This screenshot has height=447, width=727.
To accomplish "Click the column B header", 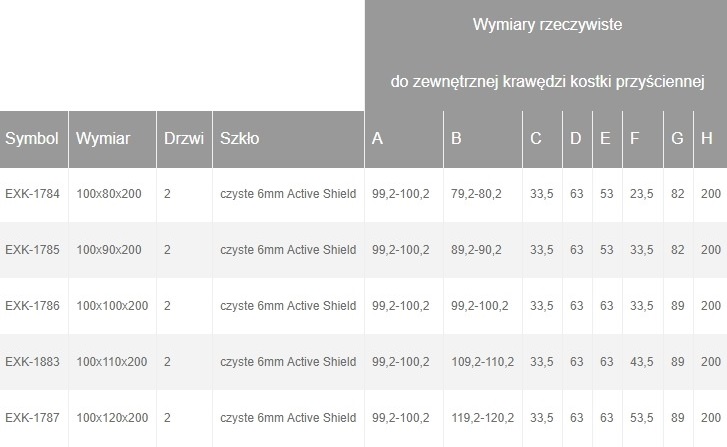I will point(456,139).
